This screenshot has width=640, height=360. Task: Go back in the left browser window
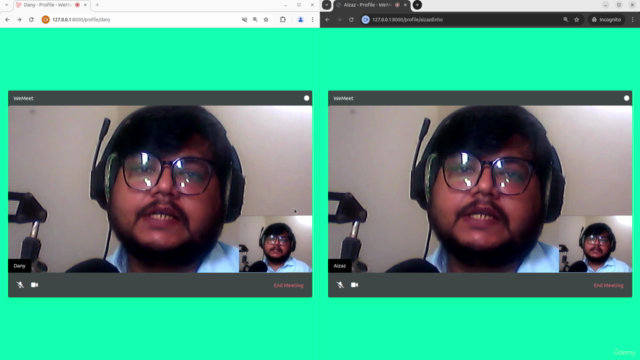coord(7,20)
